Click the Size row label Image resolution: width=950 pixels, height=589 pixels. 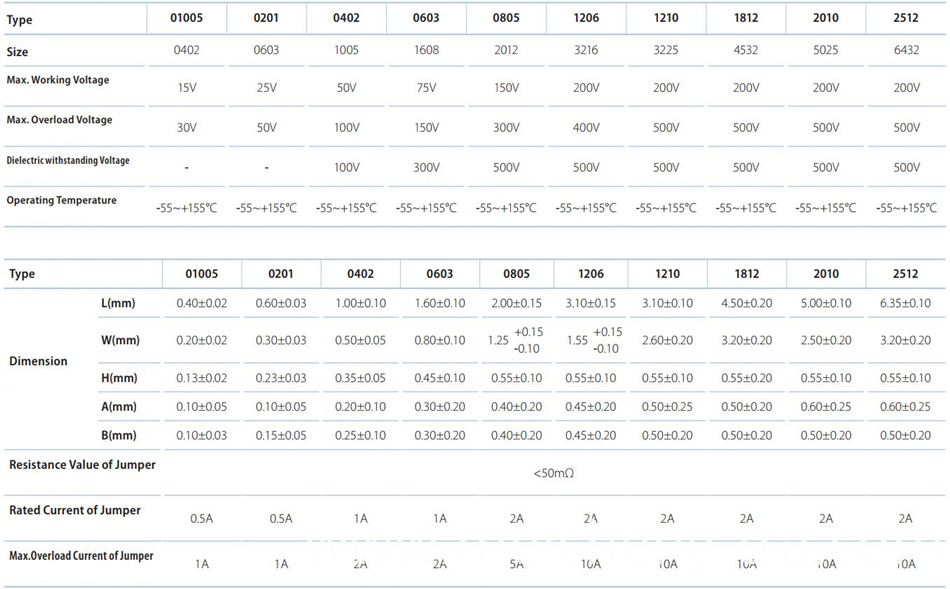(x=17, y=52)
